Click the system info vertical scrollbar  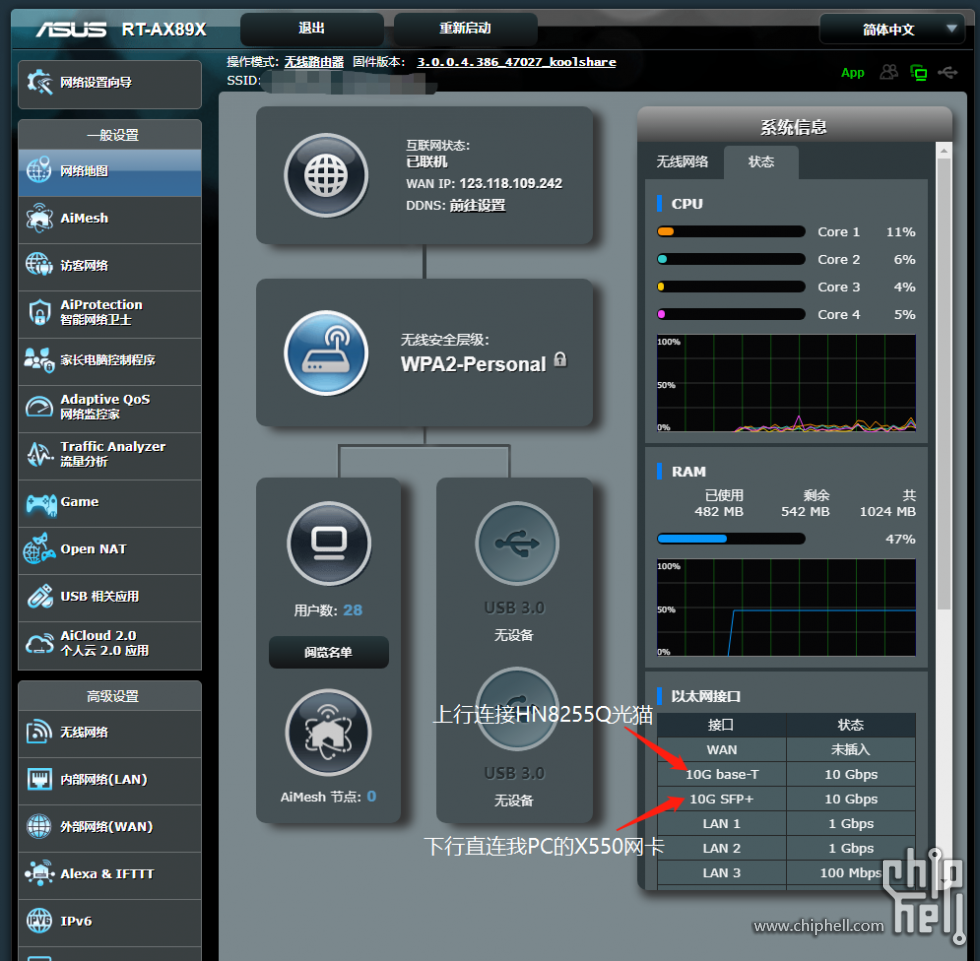(944, 382)
